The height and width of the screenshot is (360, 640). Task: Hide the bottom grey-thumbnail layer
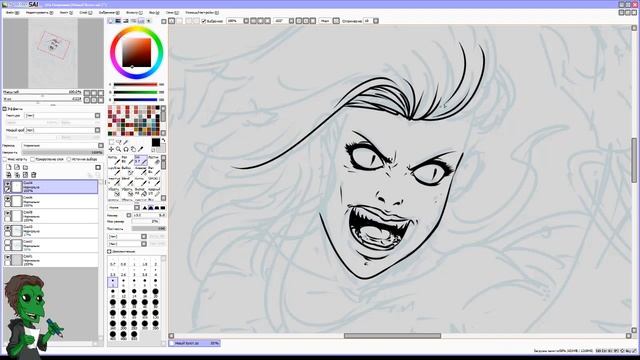(7, 258)
